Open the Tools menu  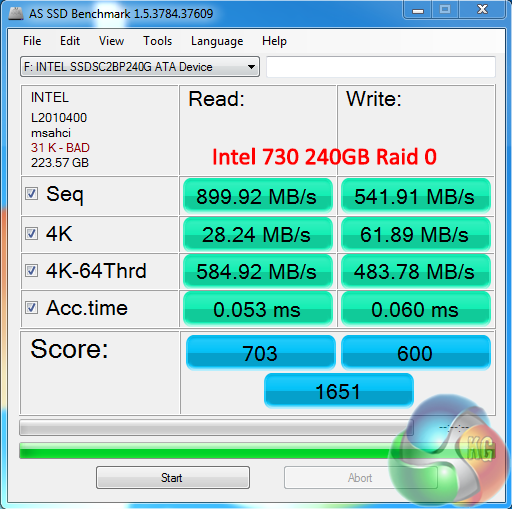pos(157,41)
